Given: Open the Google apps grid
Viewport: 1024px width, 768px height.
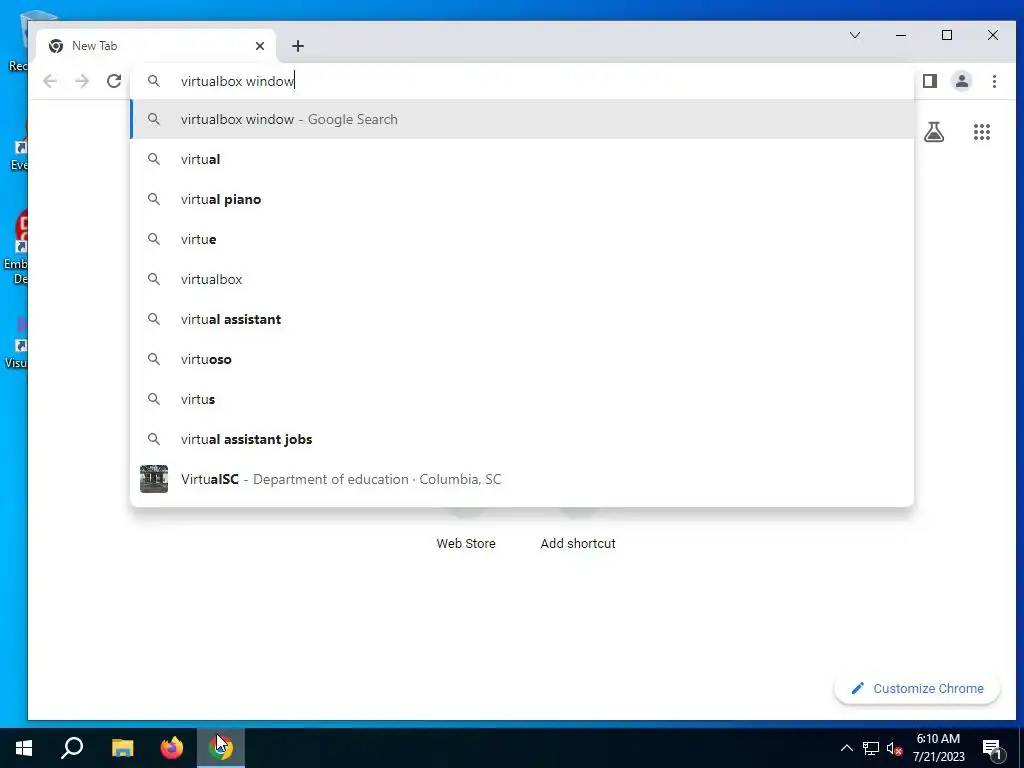Looking at the screenshot, I should point(982,132).
